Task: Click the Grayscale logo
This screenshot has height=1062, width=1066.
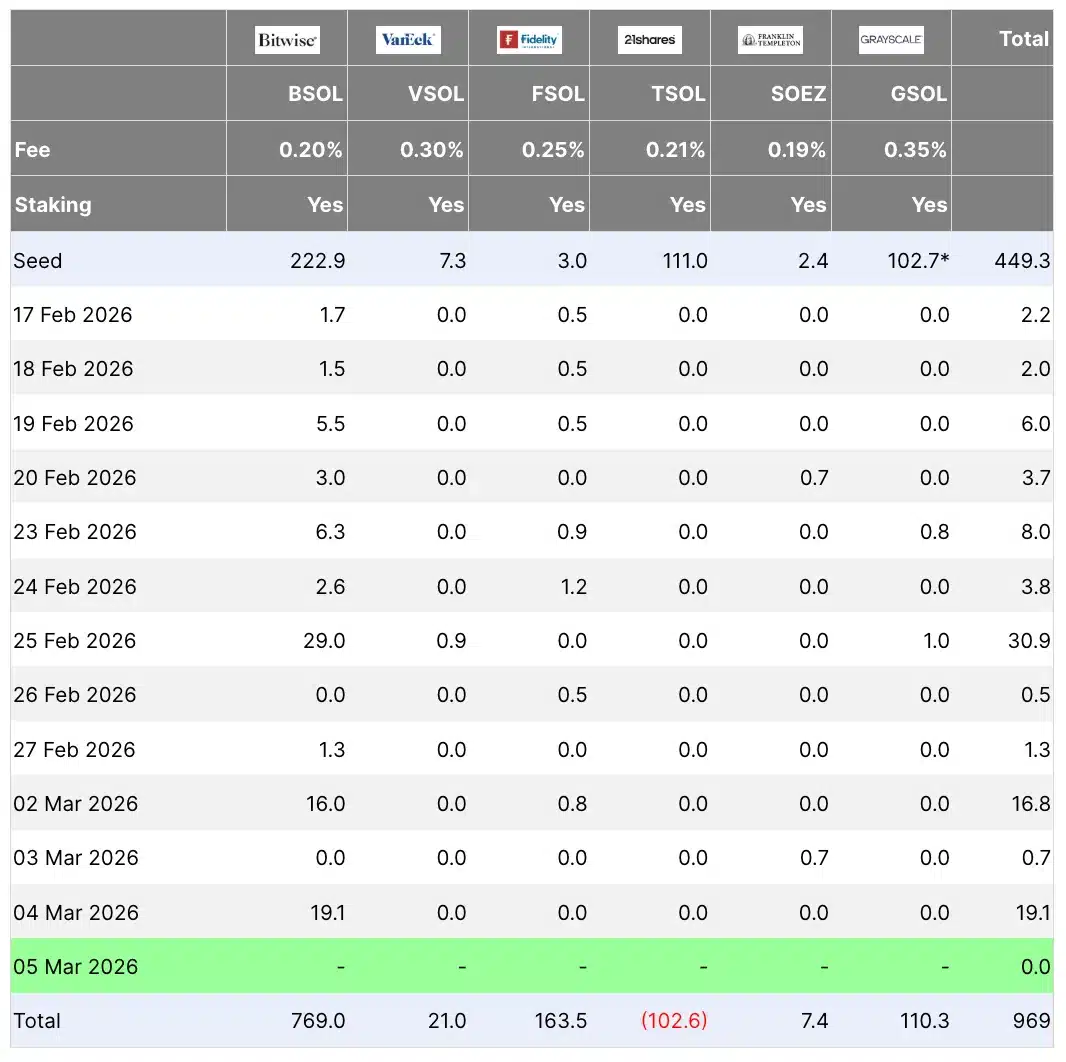Action: (x=891, y=40)
